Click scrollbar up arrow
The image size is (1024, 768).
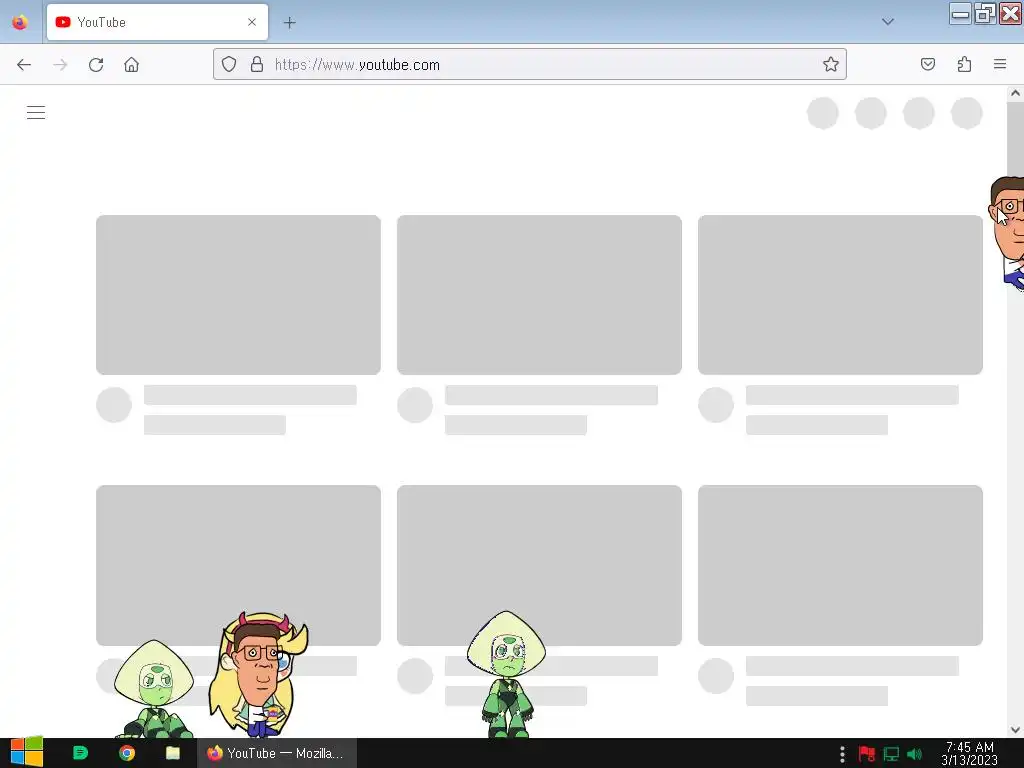1015,93
